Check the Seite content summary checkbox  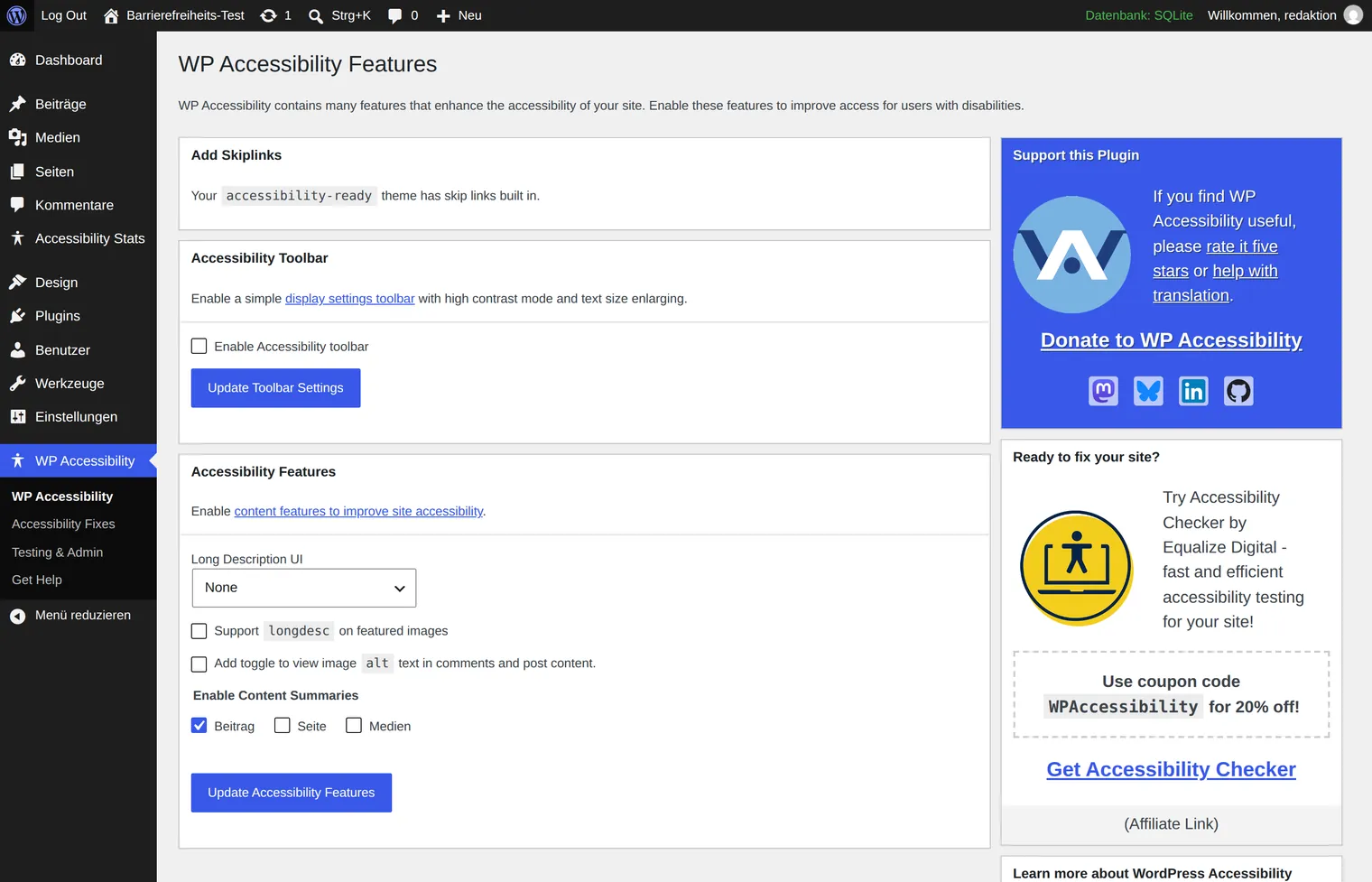(x=283, y=726)
